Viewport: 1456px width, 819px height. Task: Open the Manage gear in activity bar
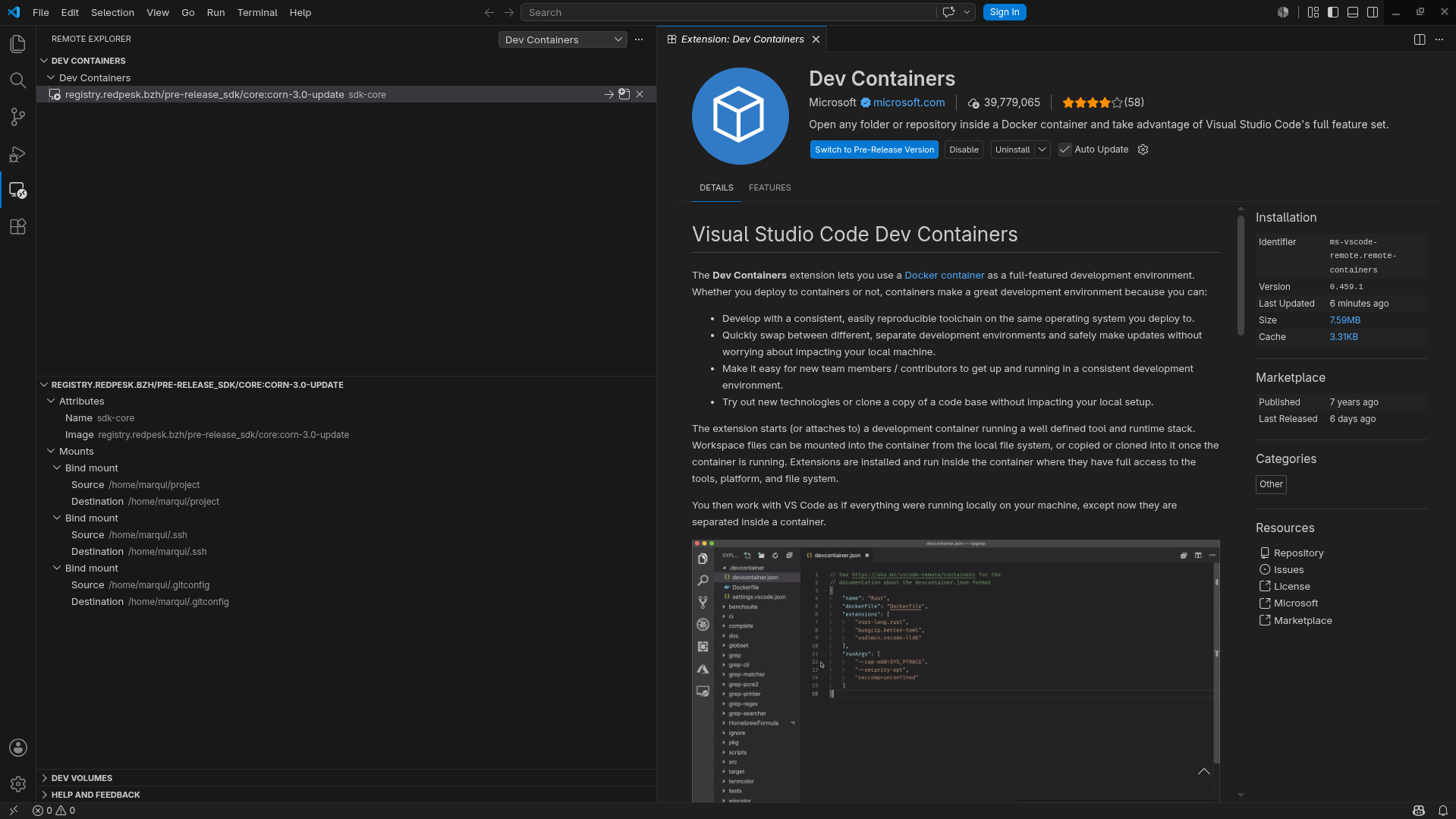(18, 784)
